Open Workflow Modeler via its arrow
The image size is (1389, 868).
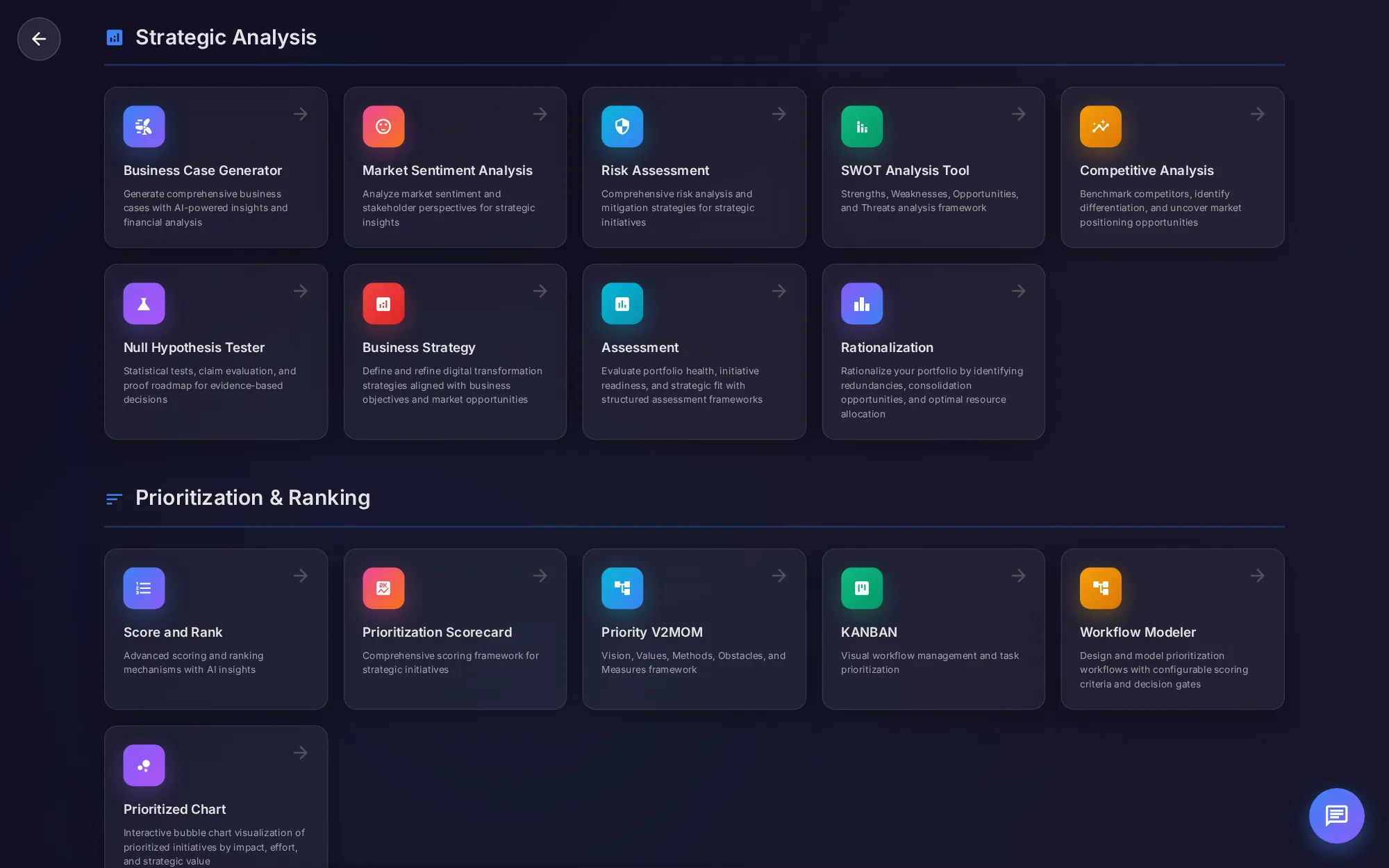[1258, 576]
